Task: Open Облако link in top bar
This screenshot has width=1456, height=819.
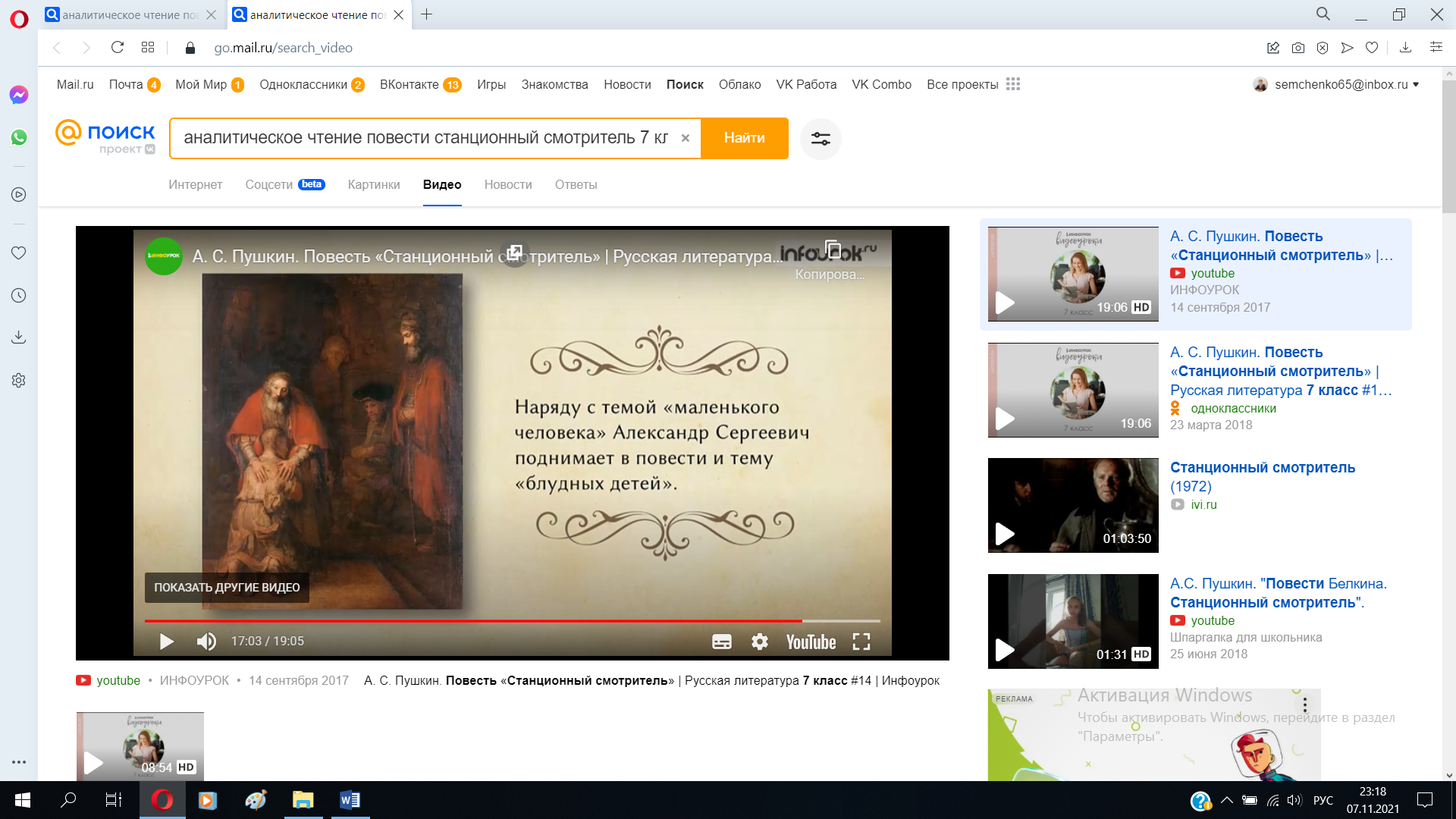Action: coord(739,84)
